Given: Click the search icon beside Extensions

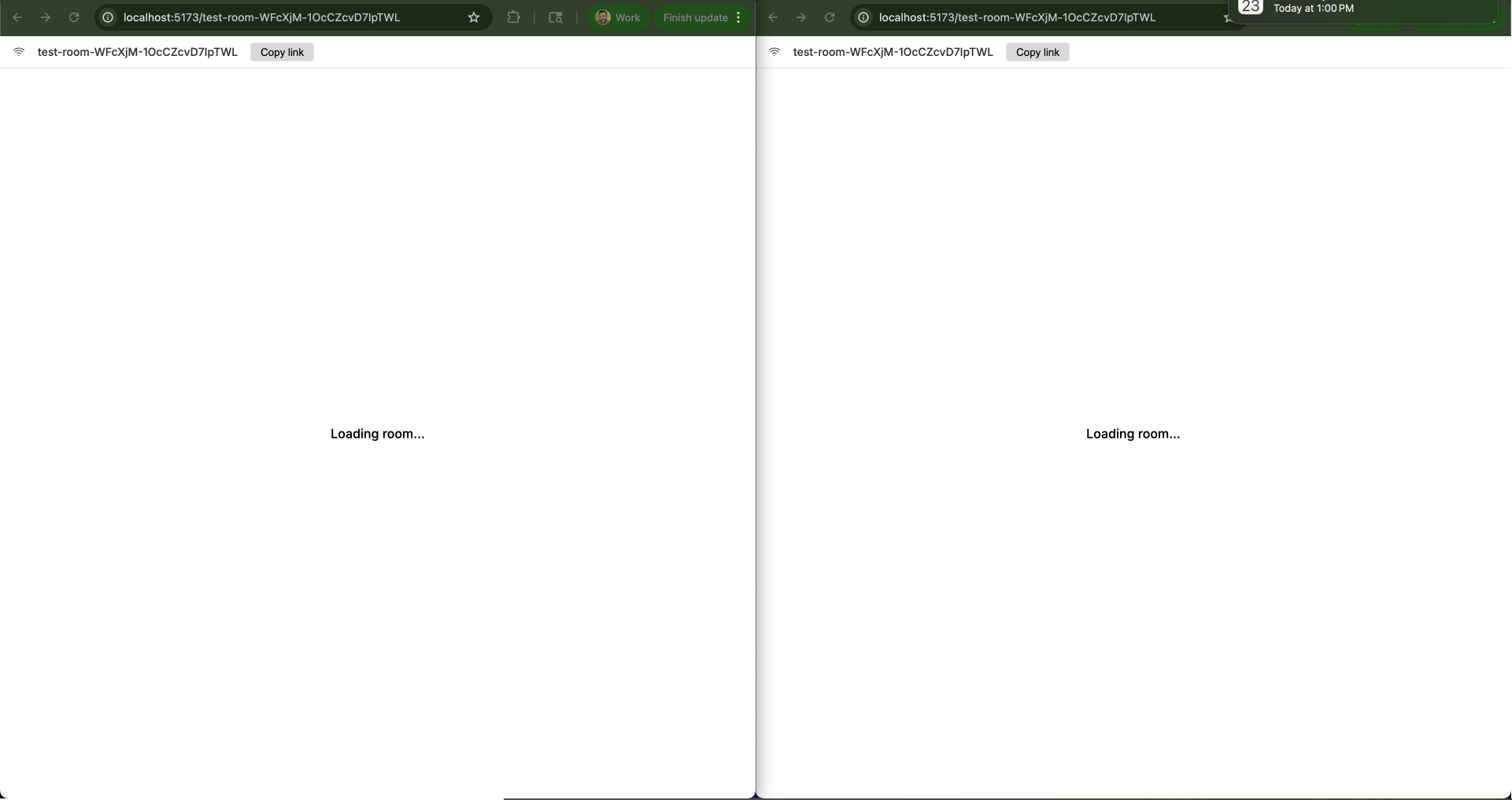Looking at the screenshot, I should [x=556, y=17].
